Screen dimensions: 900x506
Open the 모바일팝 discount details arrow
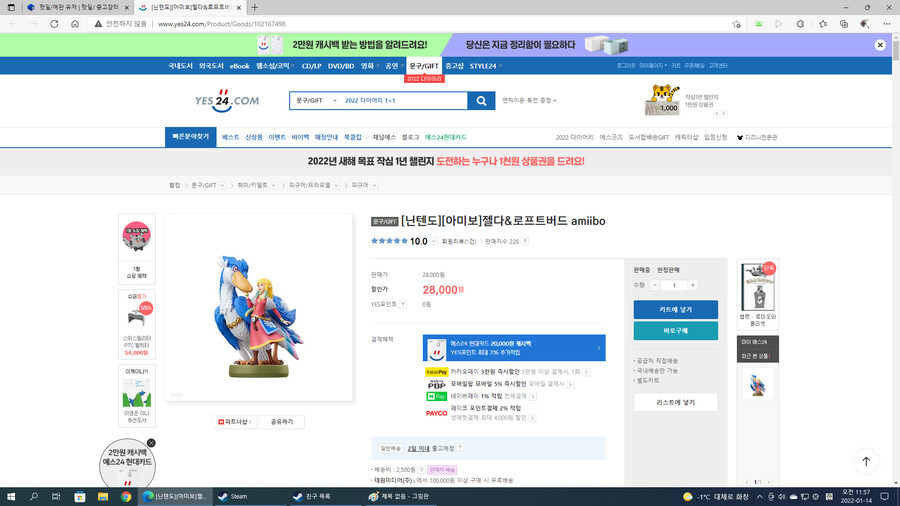click(x=570, y=384)
